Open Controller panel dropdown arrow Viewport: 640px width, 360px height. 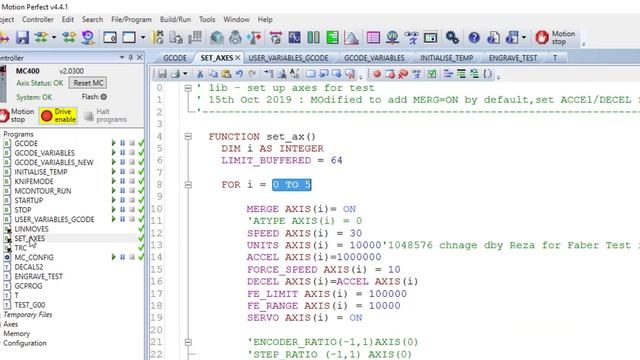(x=122, y=58)
